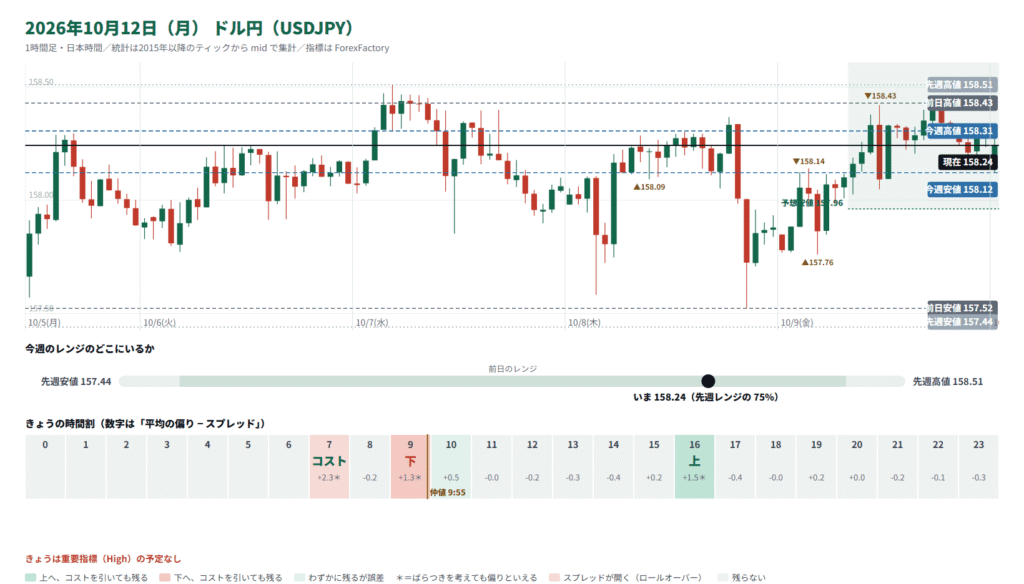
Task: Select the hour 19 timetable cell
Action: 816,466
